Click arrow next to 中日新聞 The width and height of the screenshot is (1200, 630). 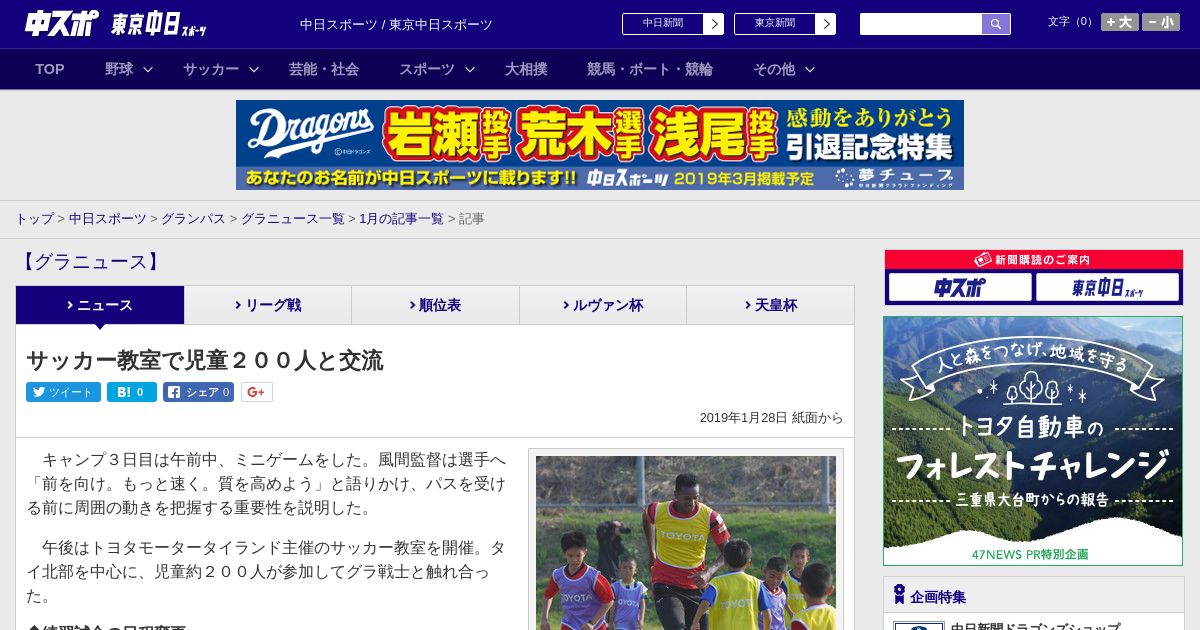tap(714, 24)
